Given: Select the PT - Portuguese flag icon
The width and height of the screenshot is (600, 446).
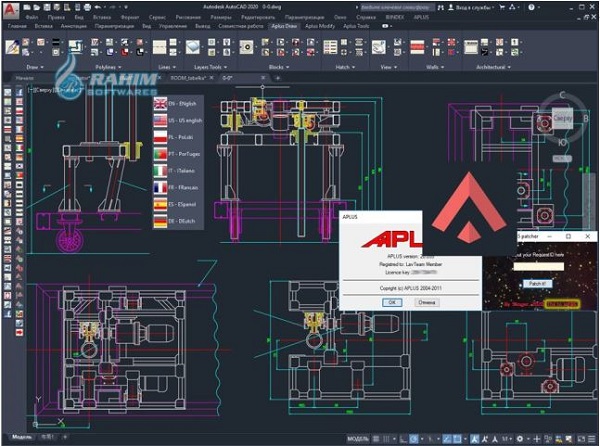Looking at the screenshot, I should (160, 154).
